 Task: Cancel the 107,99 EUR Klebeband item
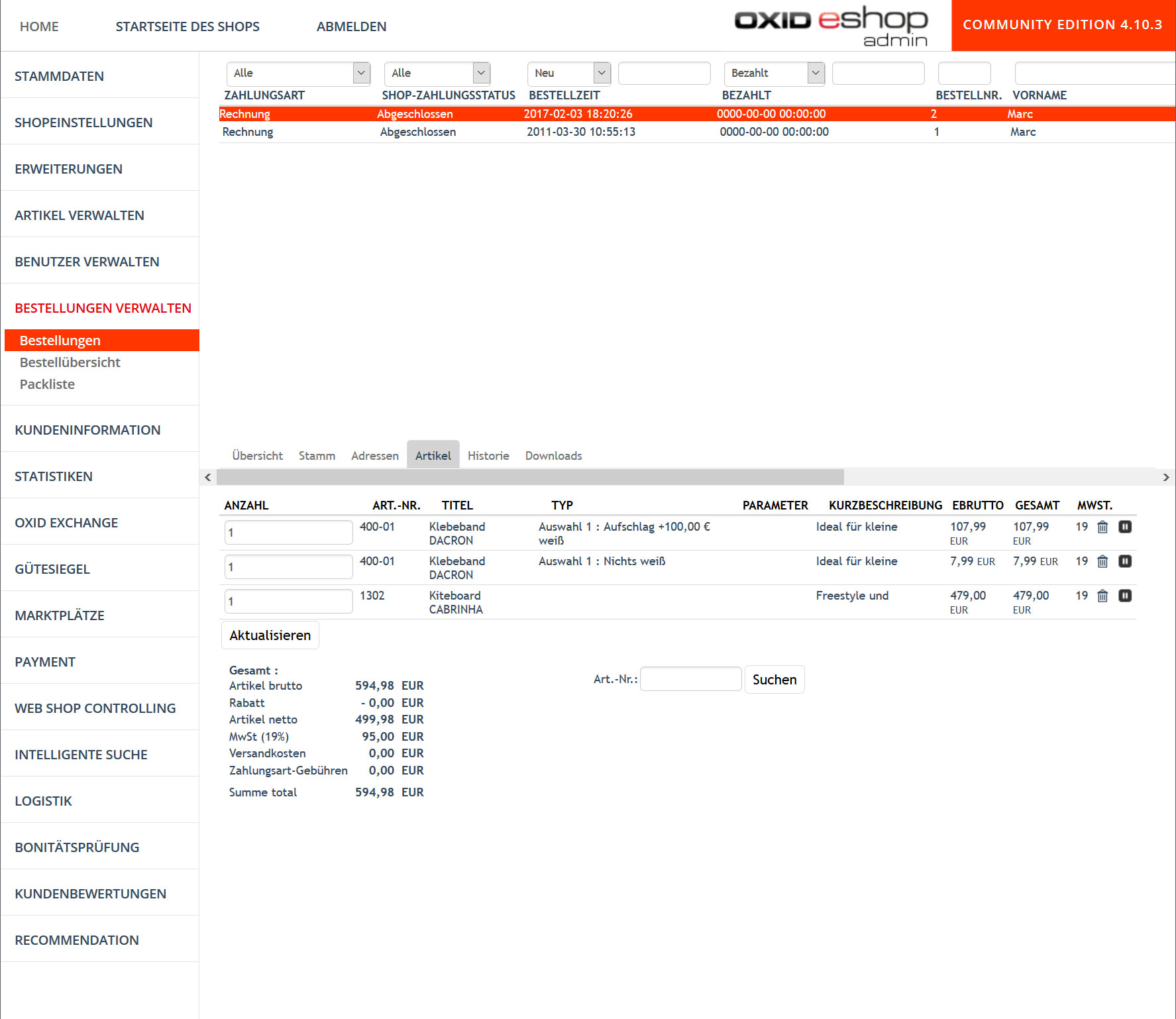[x=1125, y=527]
